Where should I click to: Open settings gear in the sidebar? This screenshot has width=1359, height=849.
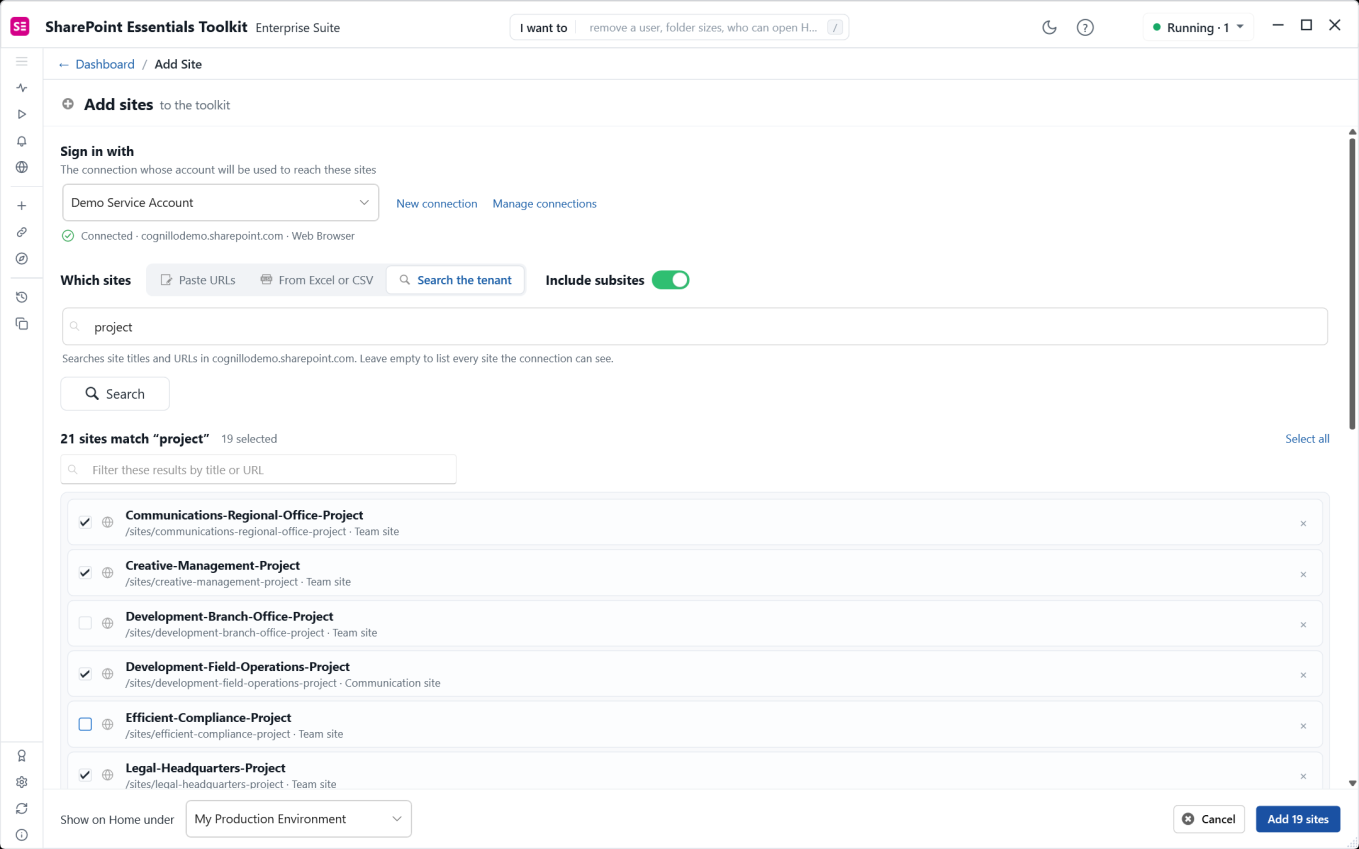point(21,782)
